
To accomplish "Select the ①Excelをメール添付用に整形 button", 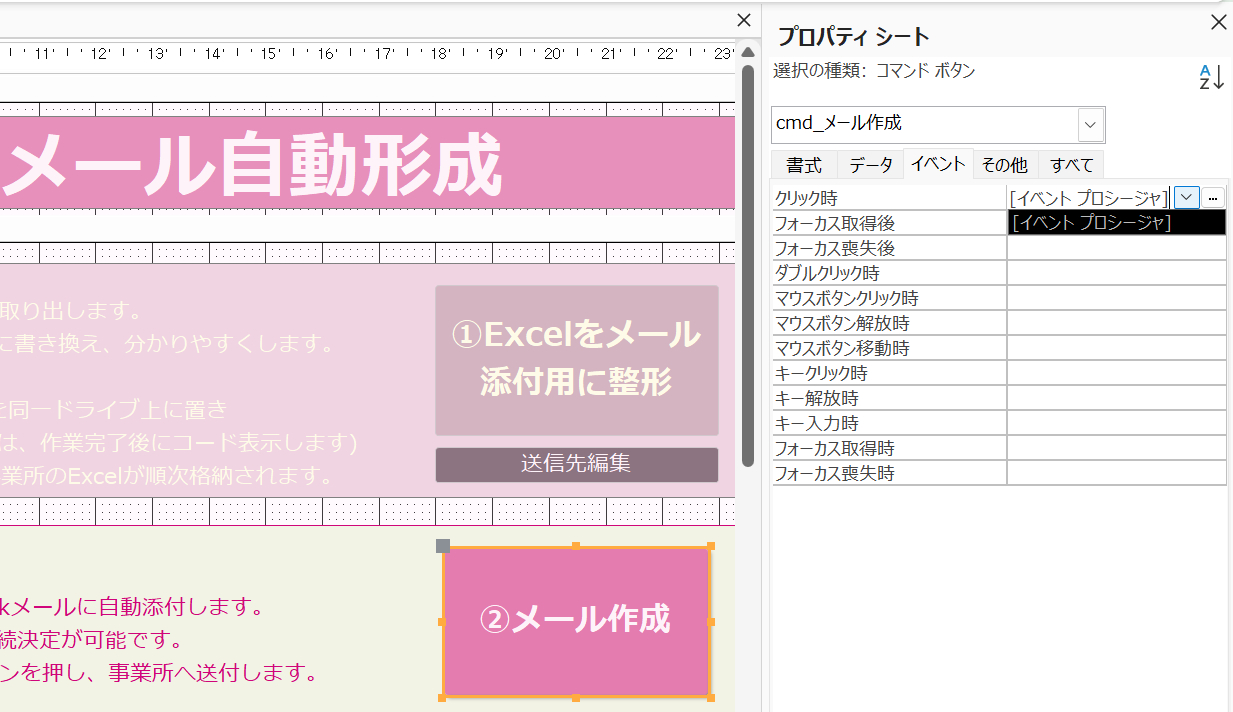I will point(576,360).
